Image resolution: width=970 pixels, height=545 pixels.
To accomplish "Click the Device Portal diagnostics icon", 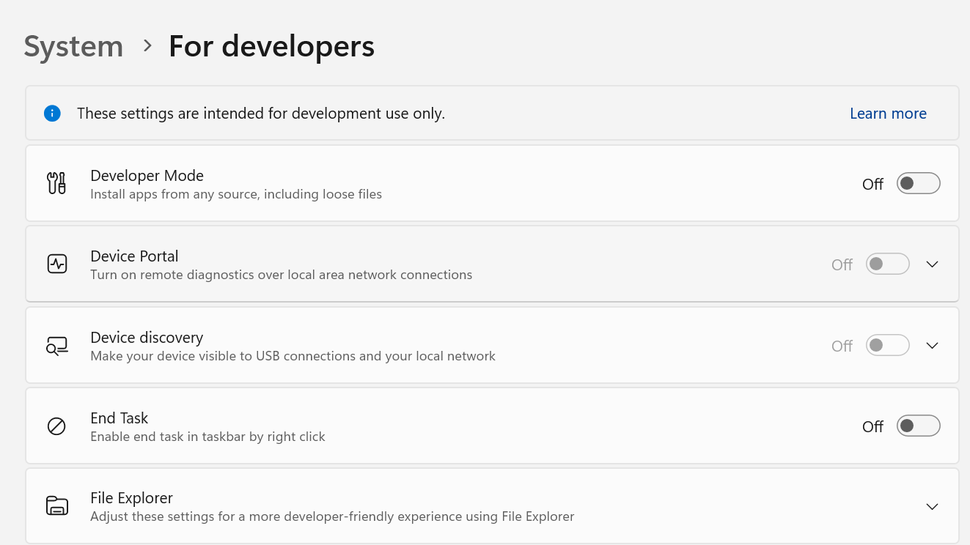I will pos(57,264).
